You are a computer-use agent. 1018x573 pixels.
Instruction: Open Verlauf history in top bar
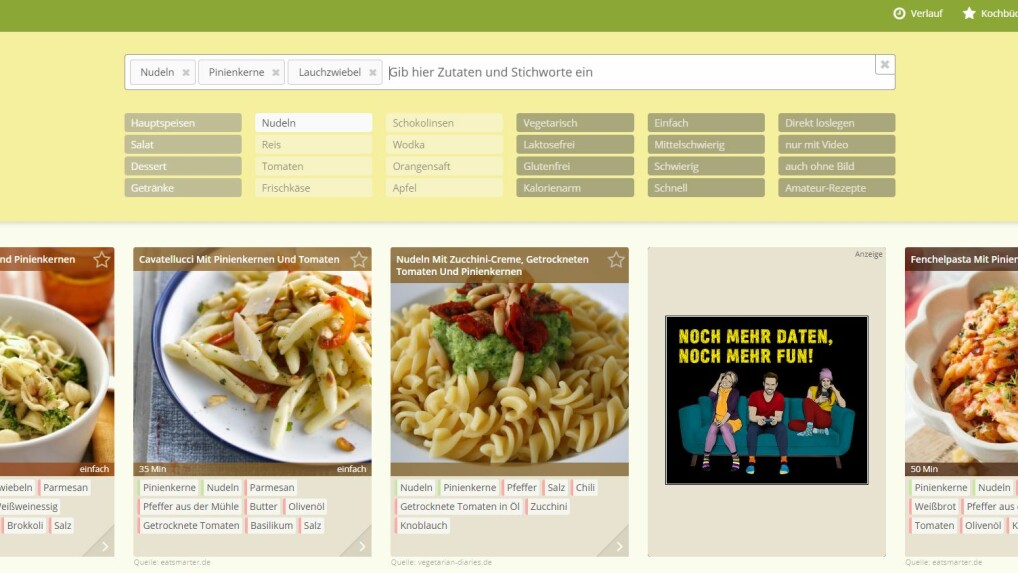coord(917,13)
